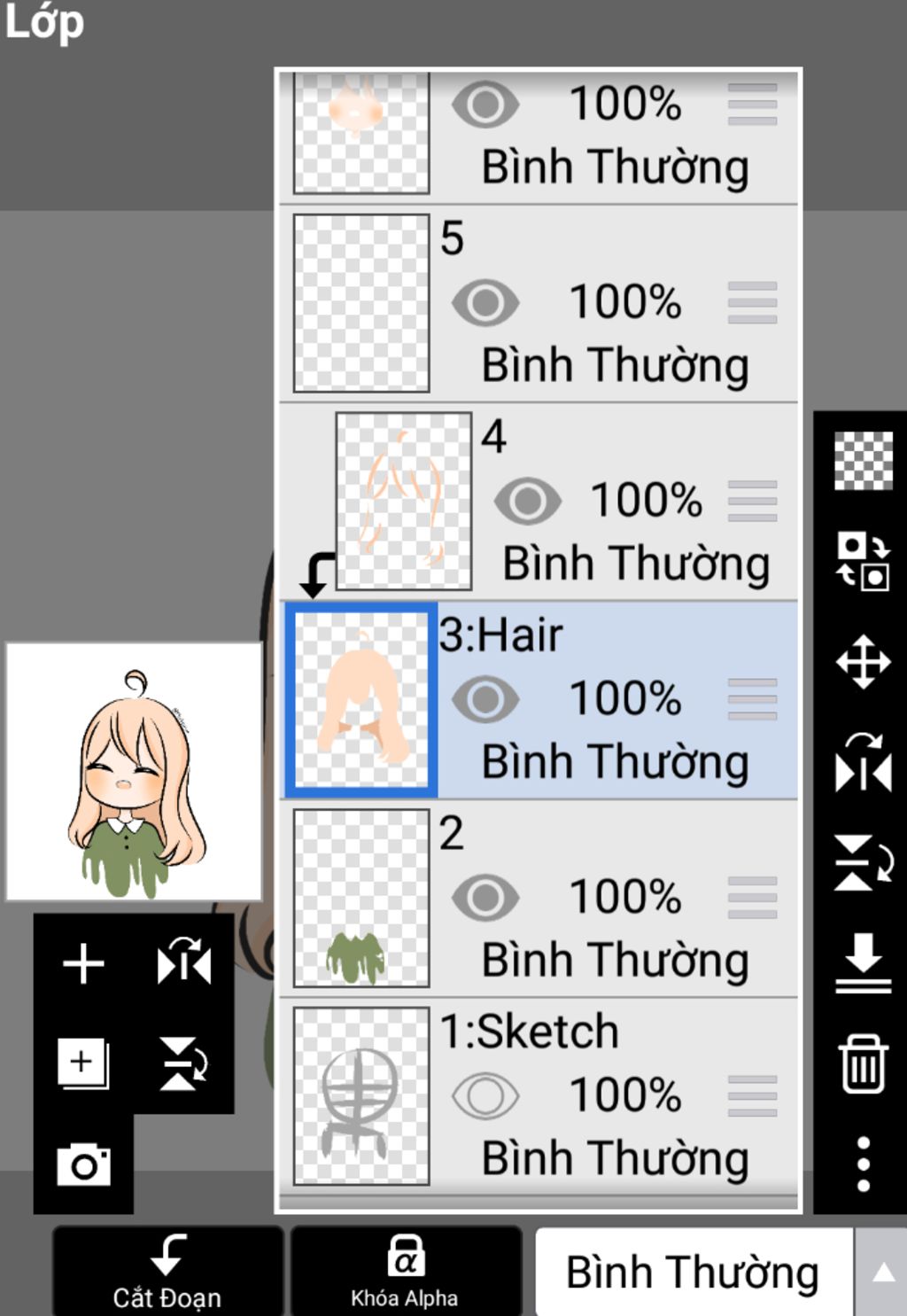Toggle the Khóa Alpha lock button

tap(405, 1272)
